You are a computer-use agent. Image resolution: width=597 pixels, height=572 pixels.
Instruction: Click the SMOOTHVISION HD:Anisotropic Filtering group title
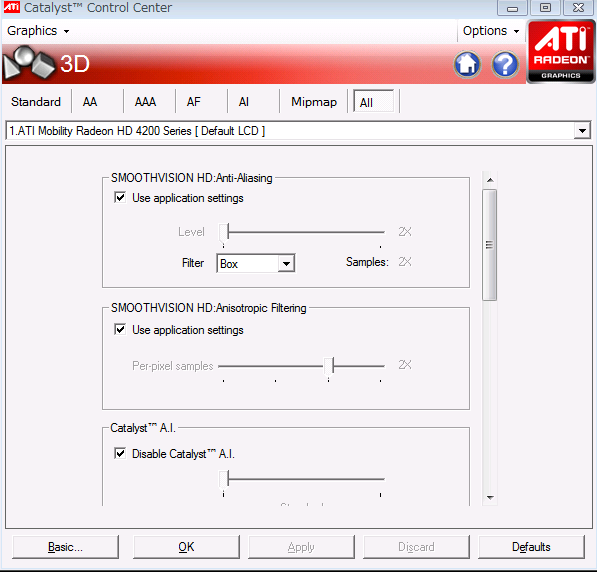click(x=209, y=308)
